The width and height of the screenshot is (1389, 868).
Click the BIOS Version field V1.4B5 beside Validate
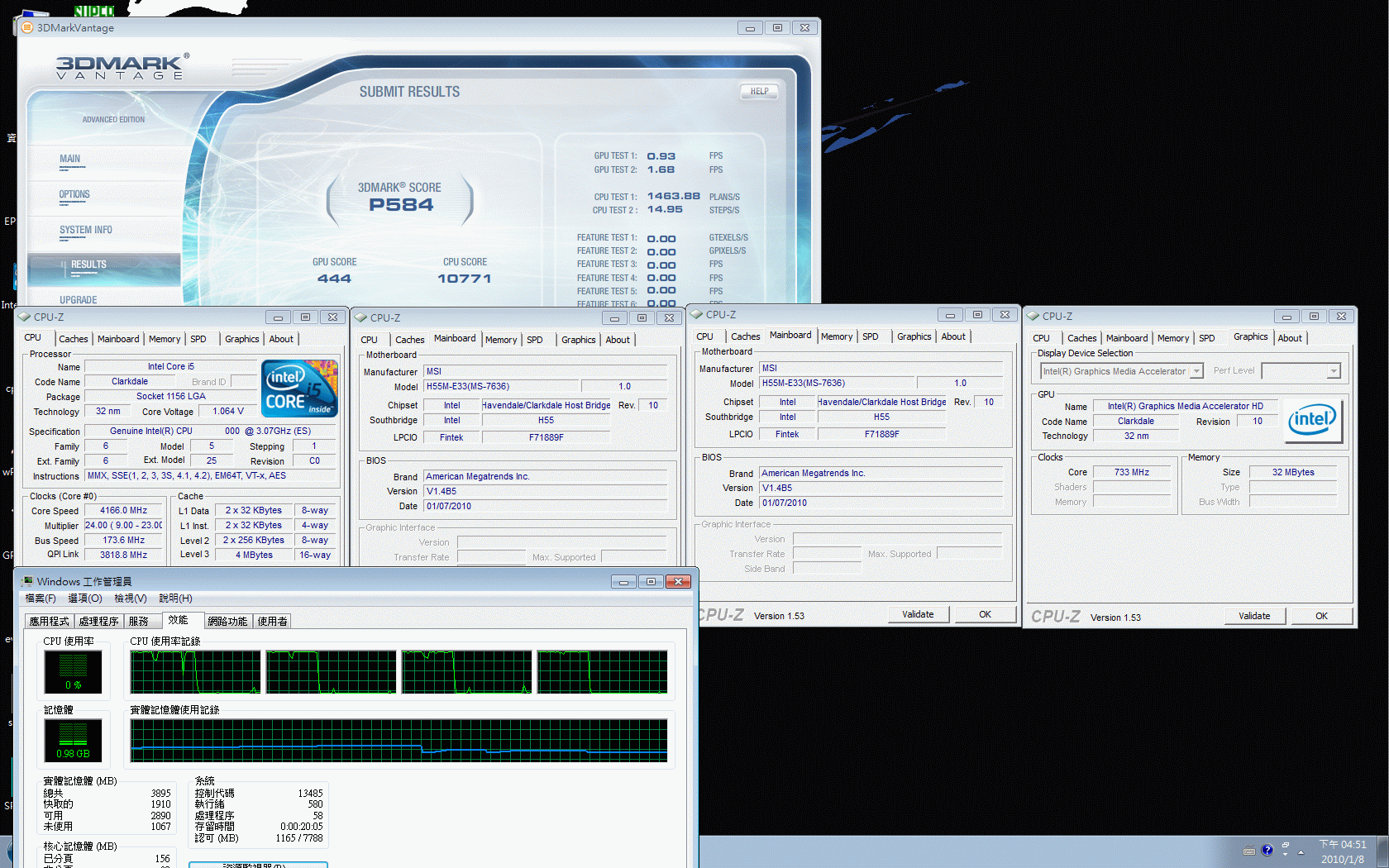point(881,488)
